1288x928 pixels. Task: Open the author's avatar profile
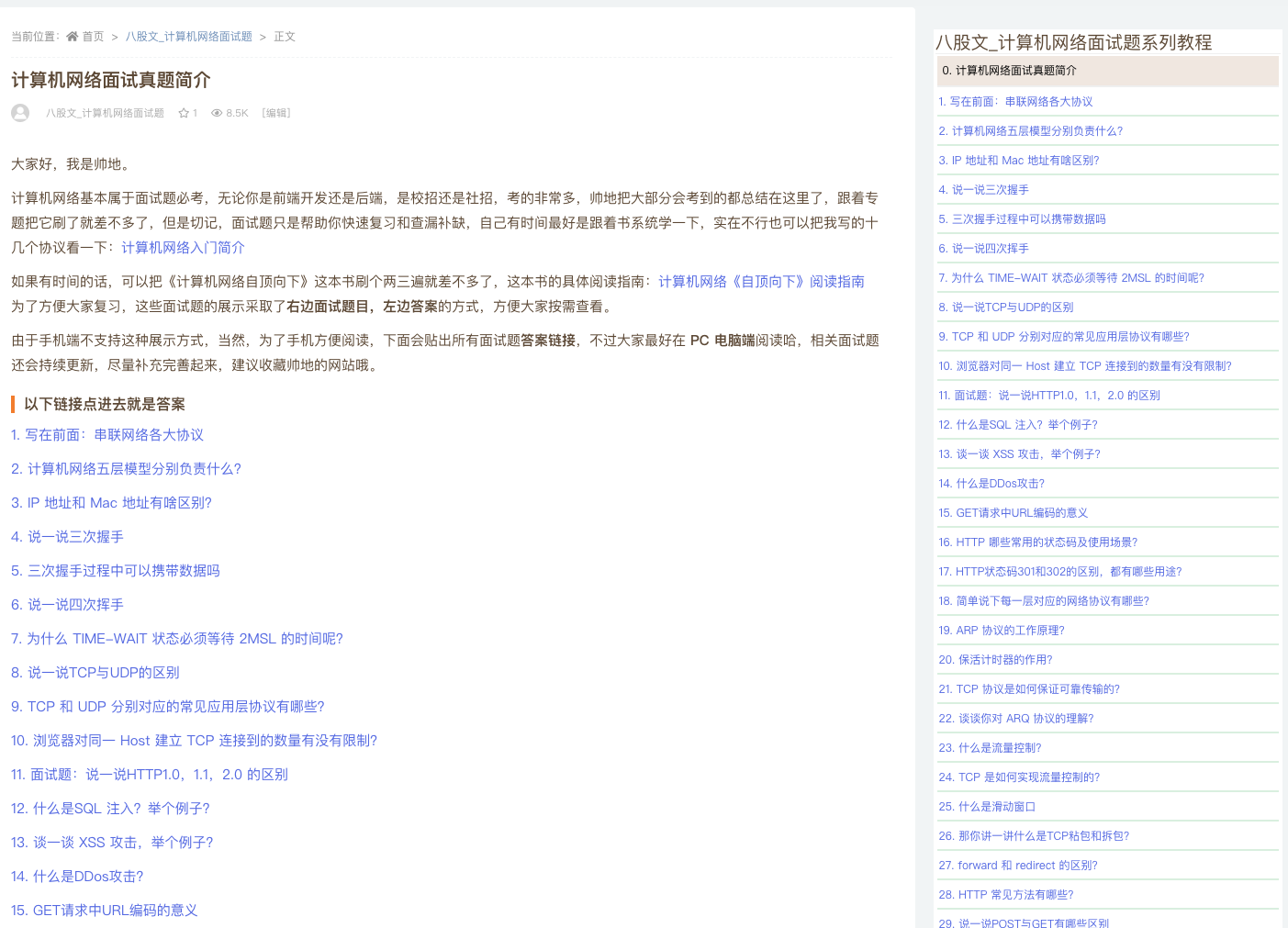point(19,112)
